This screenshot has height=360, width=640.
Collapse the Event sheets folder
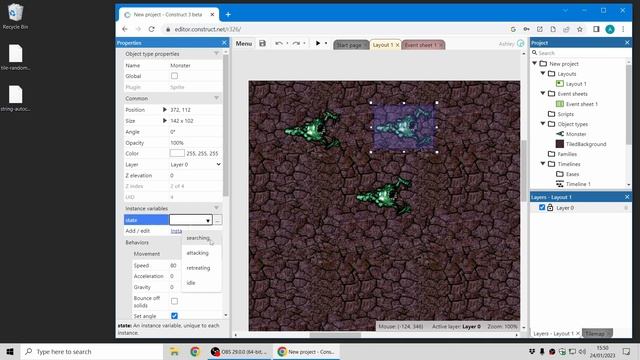click(543, 93)
